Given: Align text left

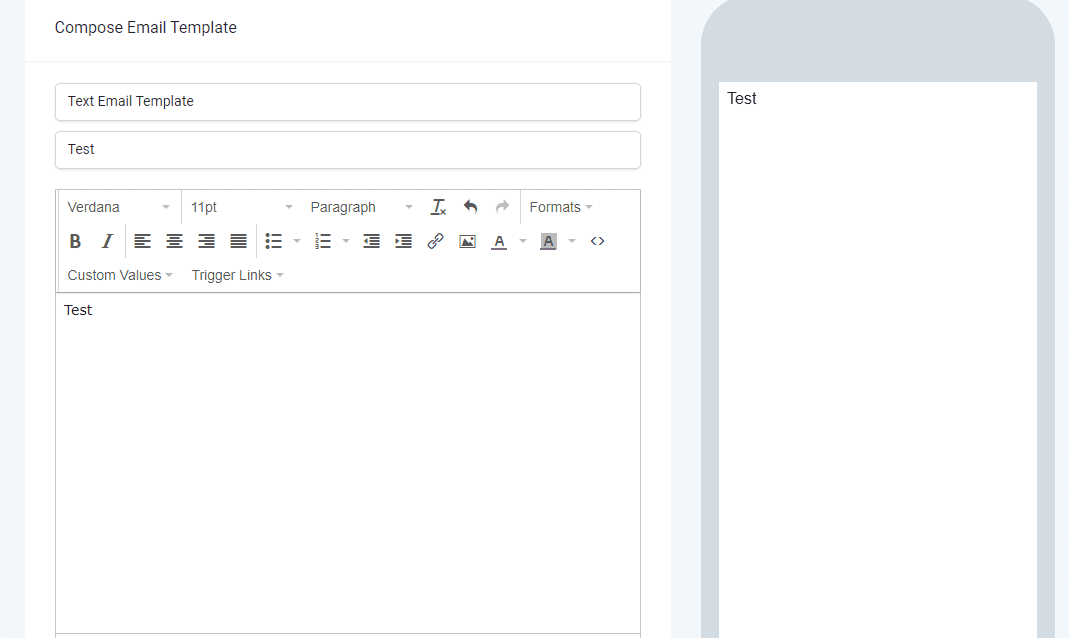Looking at the screenshot, I should (x=142, y=241).
